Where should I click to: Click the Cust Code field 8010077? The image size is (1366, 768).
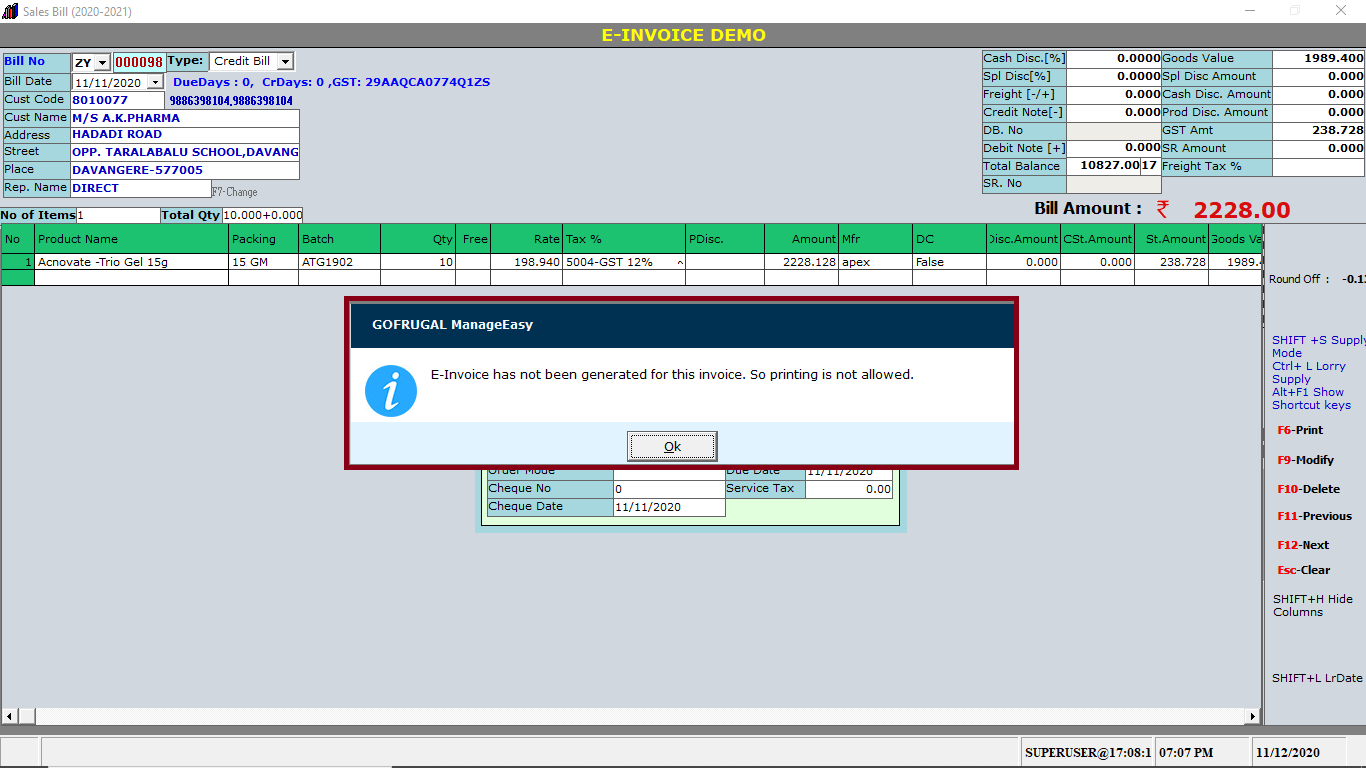[x=117, y=100]
